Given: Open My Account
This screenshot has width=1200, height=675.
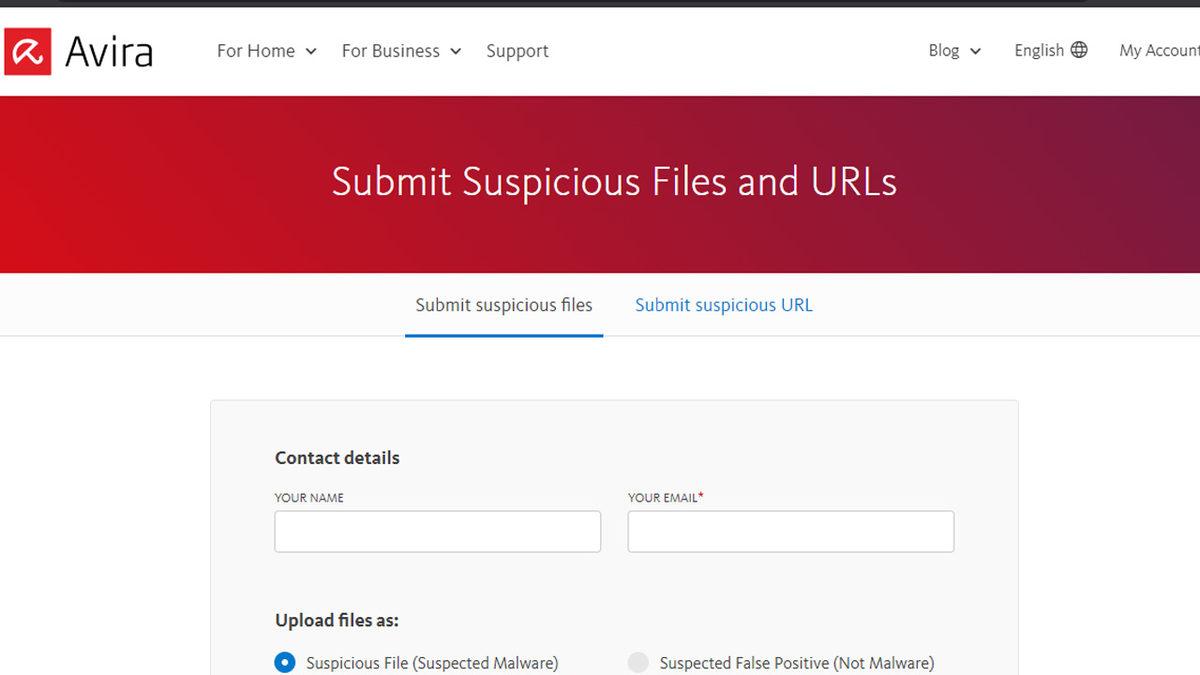Looking at the screenshot, I should 1158,50.
